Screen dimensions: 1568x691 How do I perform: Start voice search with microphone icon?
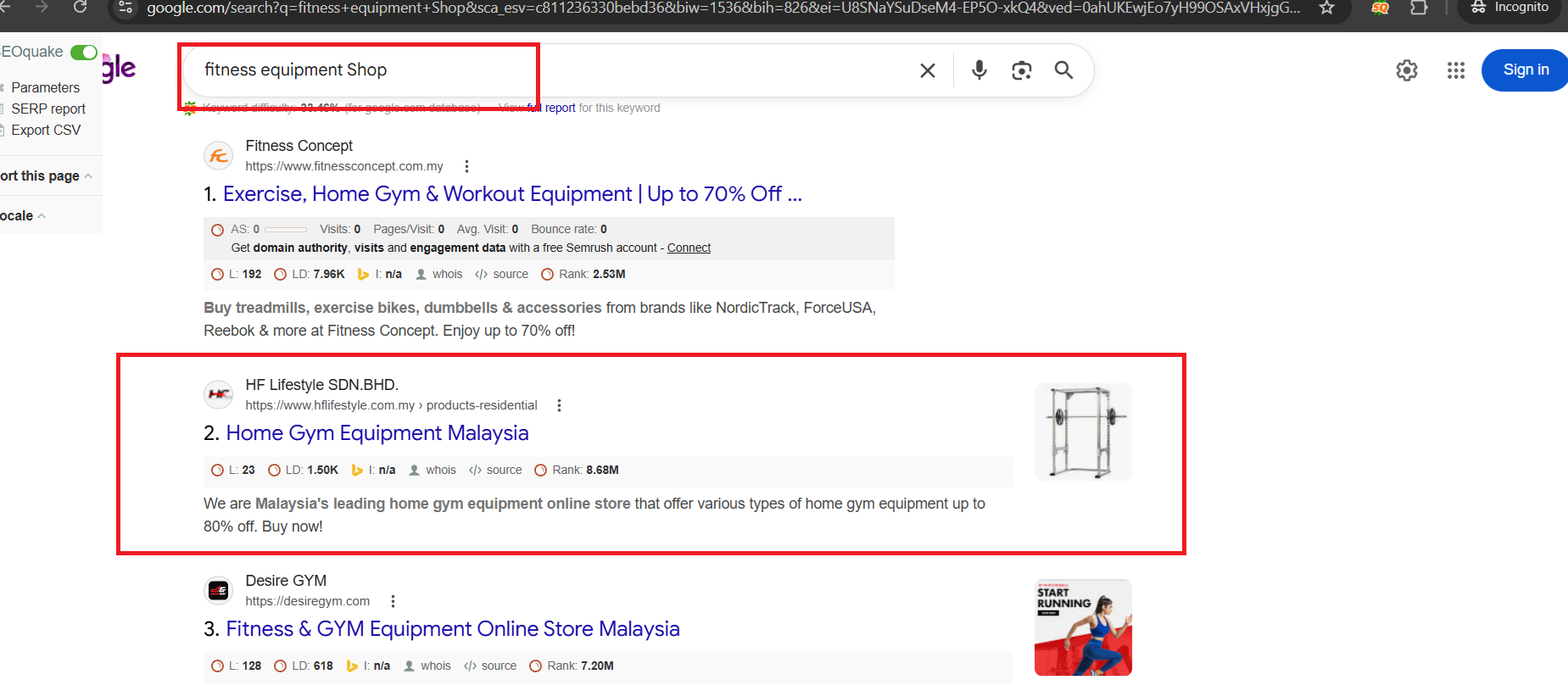pyautogui.click(x=979, y=70)
